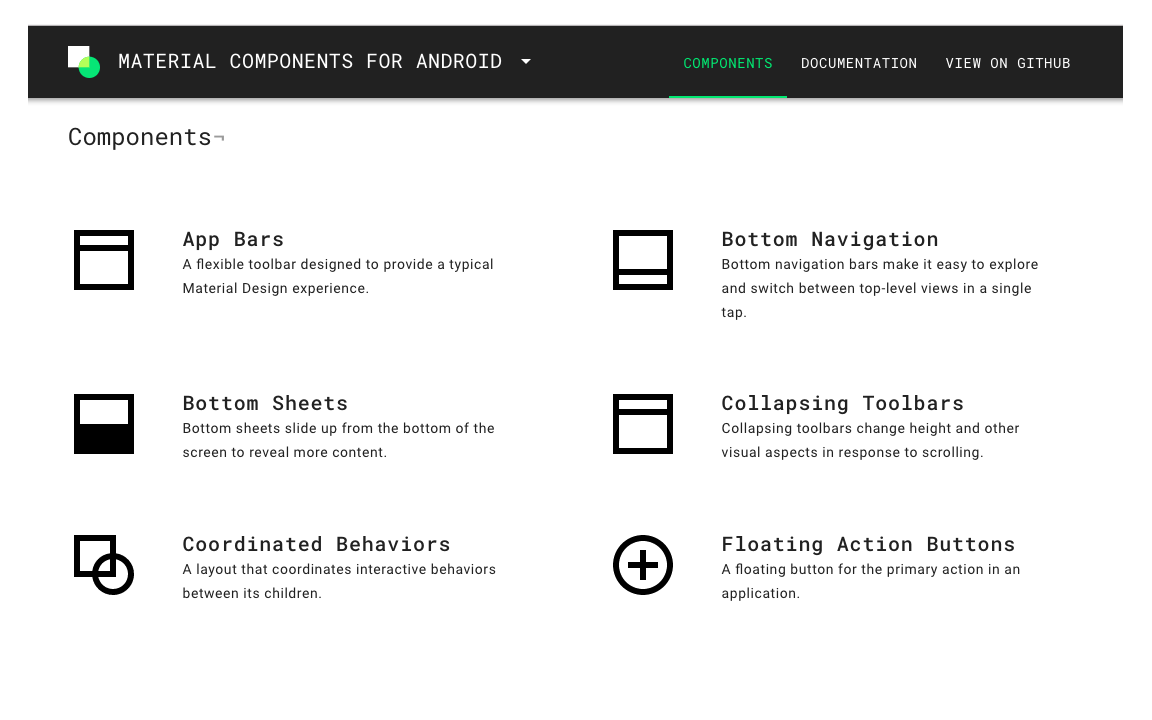Screen dimensions: 1152x720
Task: Open the Coordinated Behaviors component icon
Action: coord(104,565)
